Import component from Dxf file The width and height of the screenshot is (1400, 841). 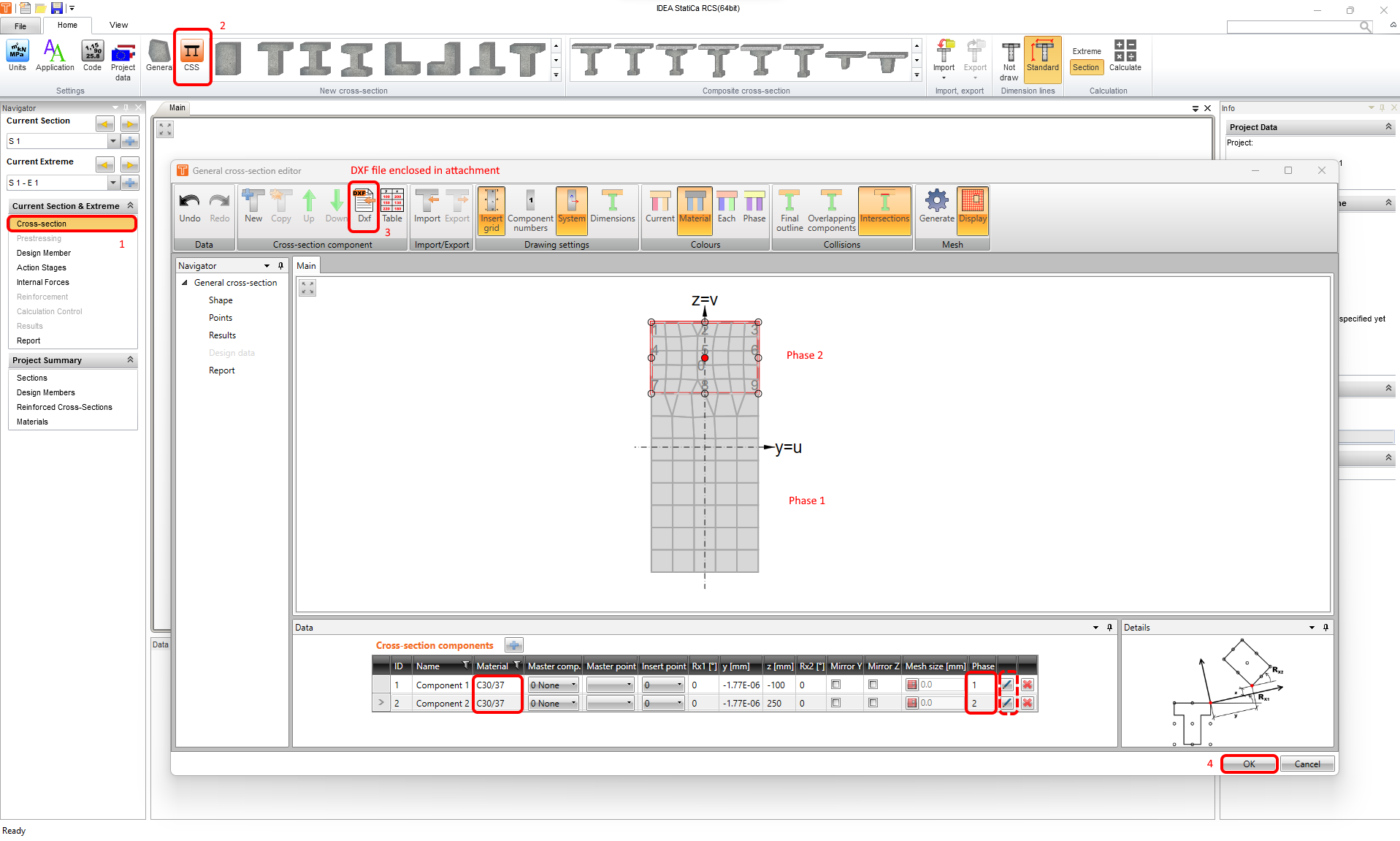pos(364,208)
